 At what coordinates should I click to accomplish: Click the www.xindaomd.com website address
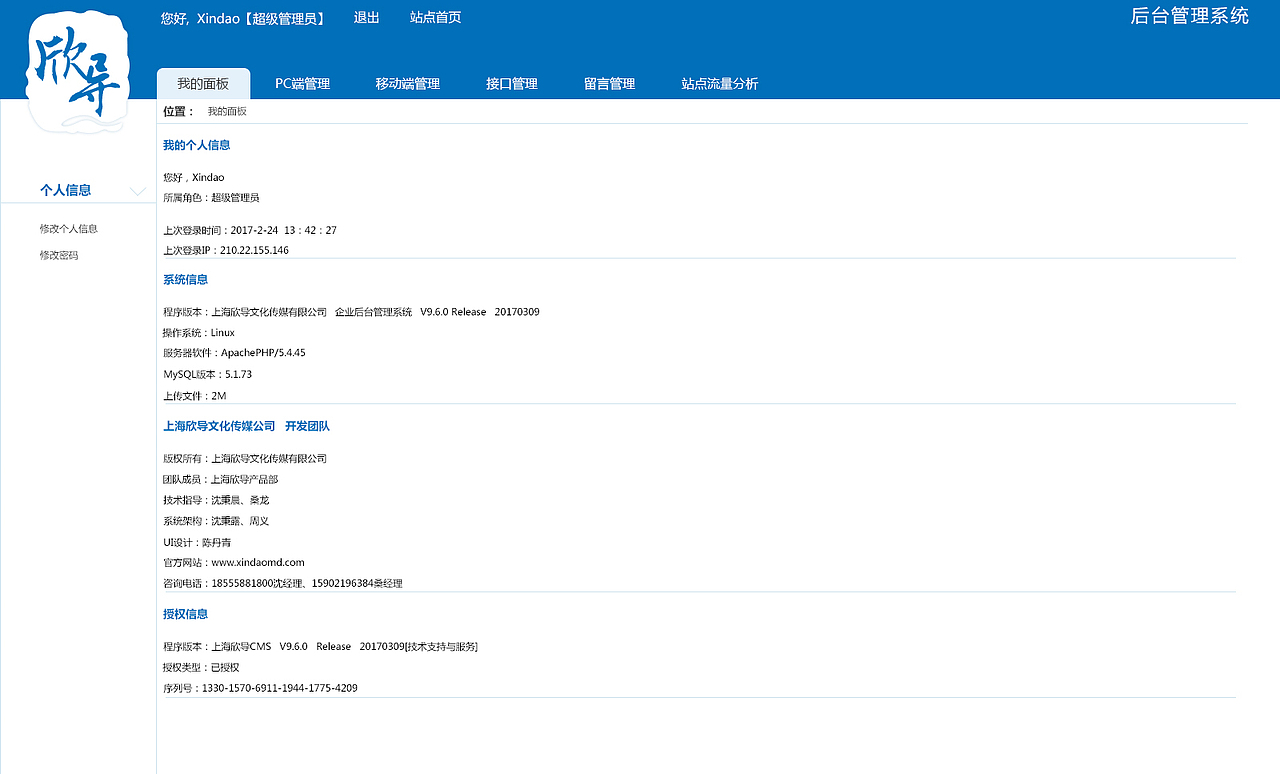point(258,563)
